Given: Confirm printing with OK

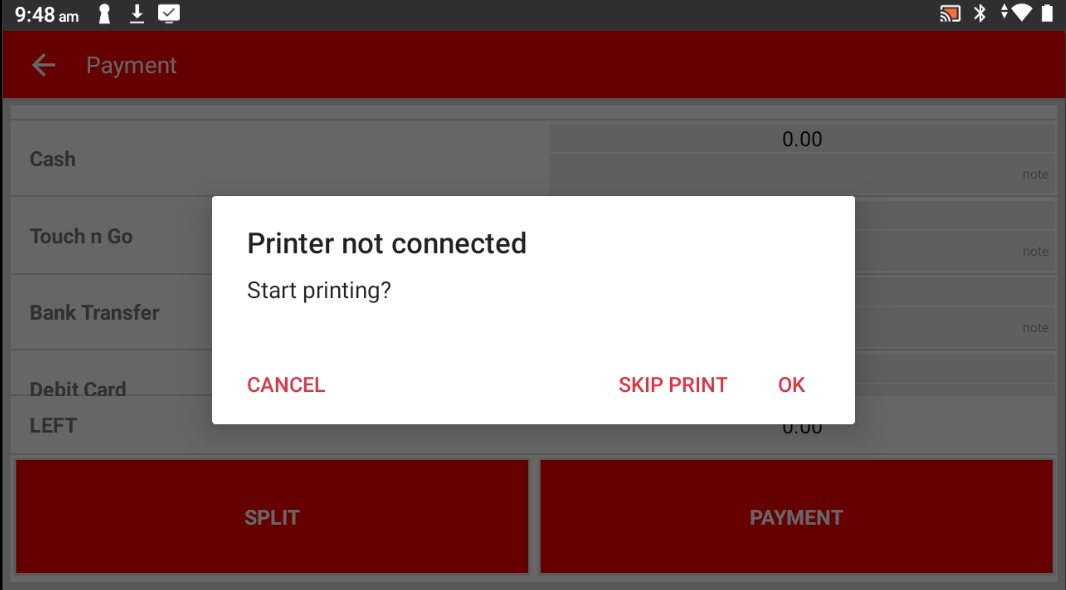Looking at the screenshot, I should coord(791,385).
